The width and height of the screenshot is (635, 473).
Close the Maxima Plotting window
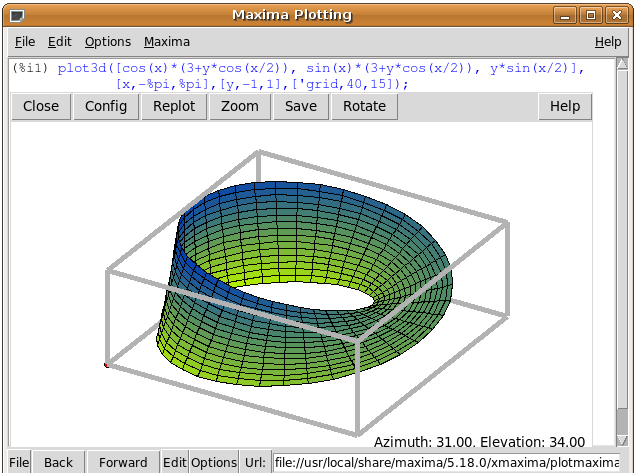tap(616, 16)
